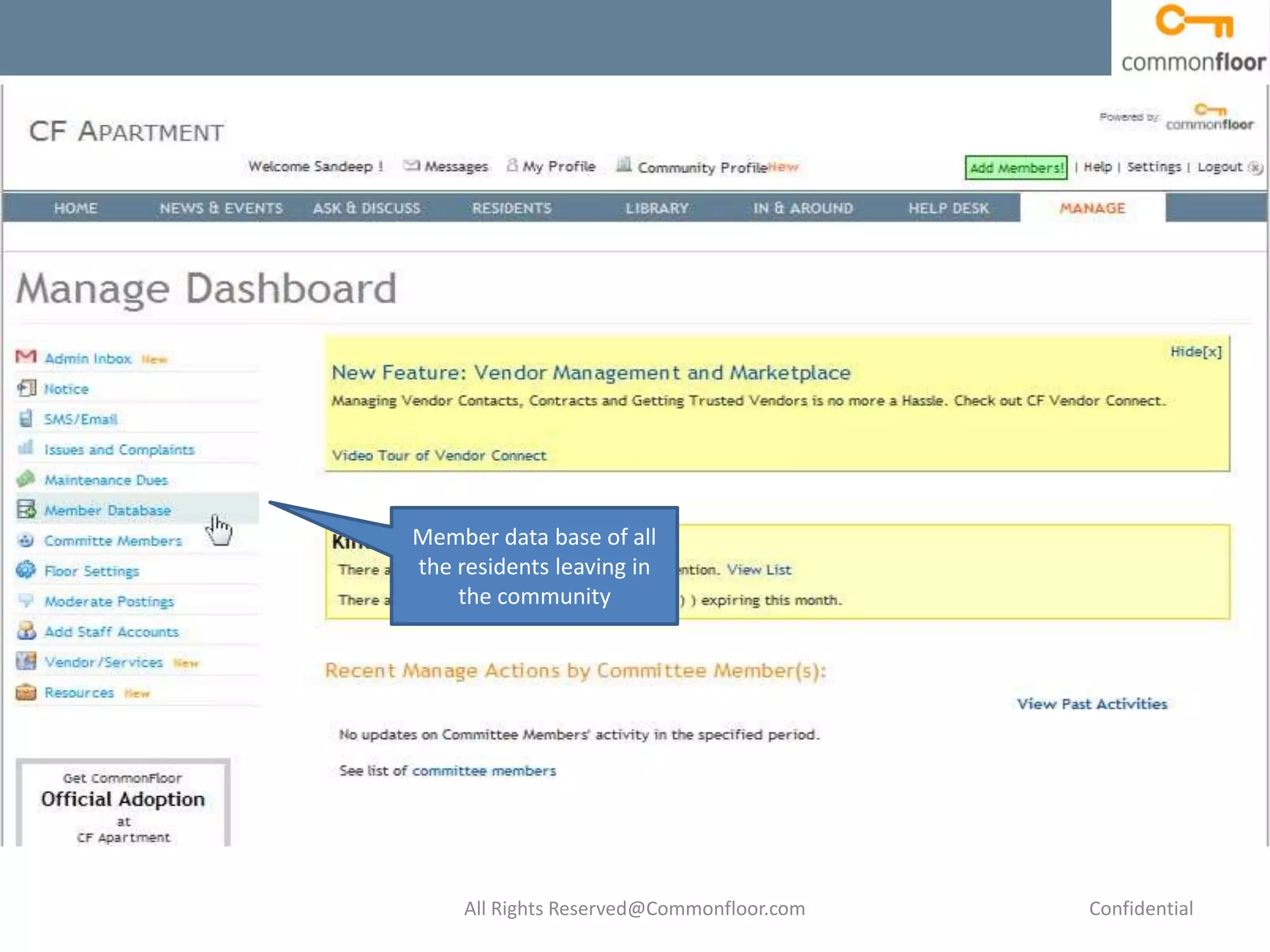Click the Maintenance Dues money icon
This screenshot has width=1270, height=952.
26,478
